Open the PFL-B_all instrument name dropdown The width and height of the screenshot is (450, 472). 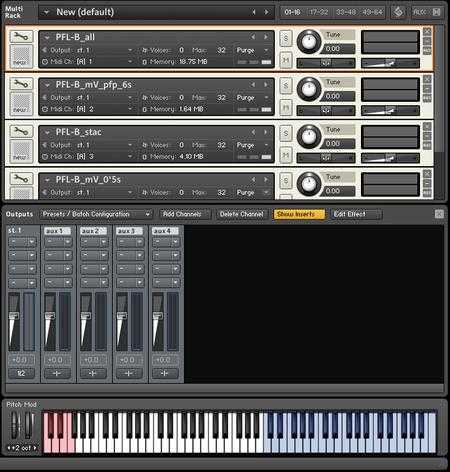(x=47, y=37)
